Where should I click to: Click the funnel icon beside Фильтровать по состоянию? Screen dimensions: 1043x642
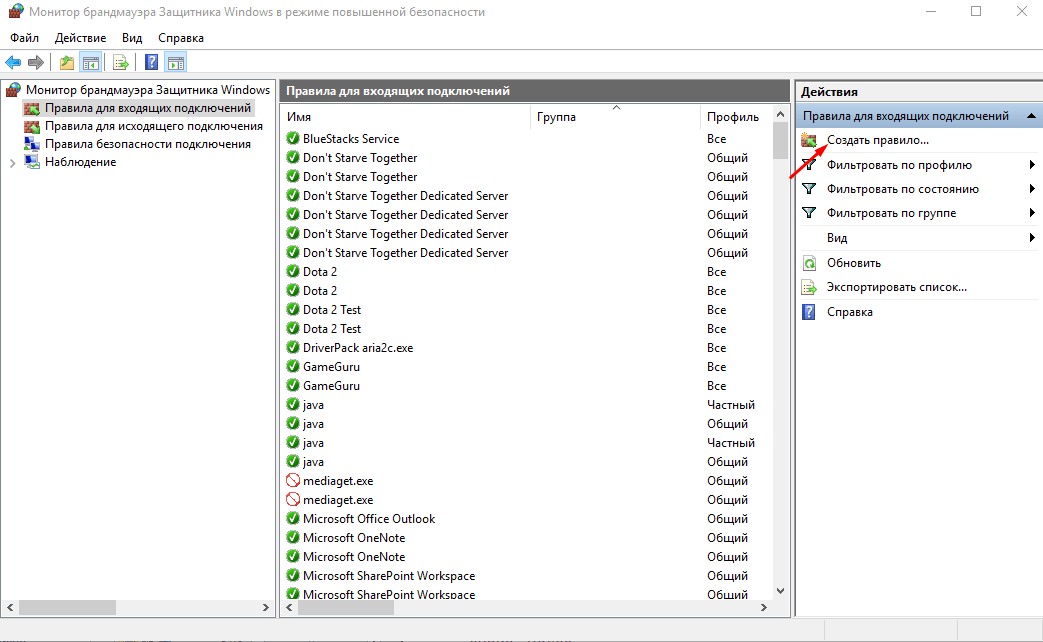[809, 189]
